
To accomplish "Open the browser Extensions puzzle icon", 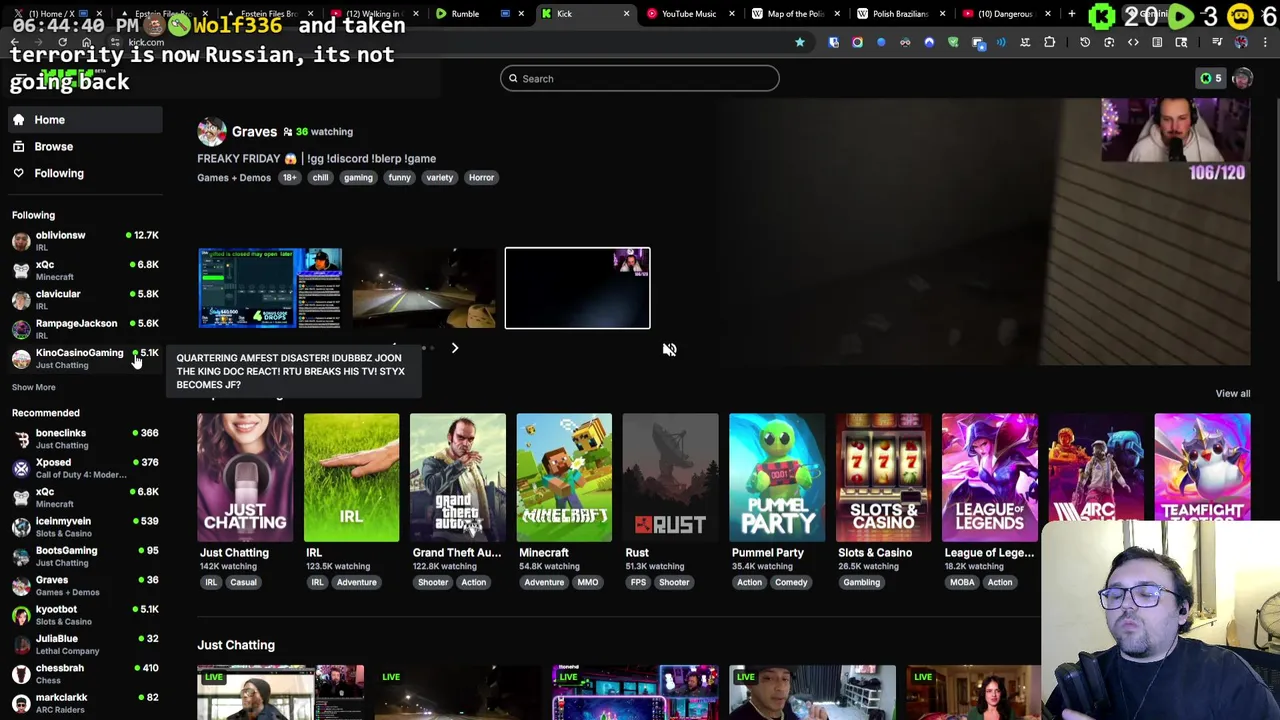I will [1049, 42].
